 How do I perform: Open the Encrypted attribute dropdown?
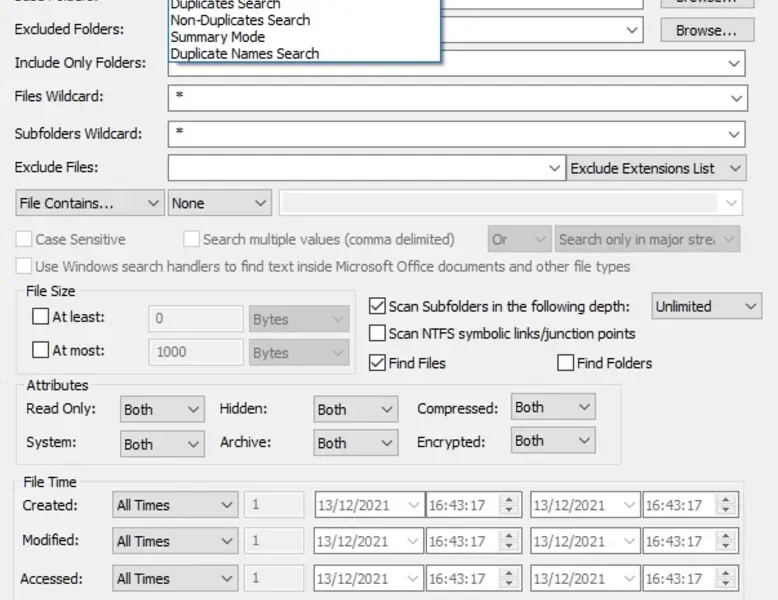[553, 441]
